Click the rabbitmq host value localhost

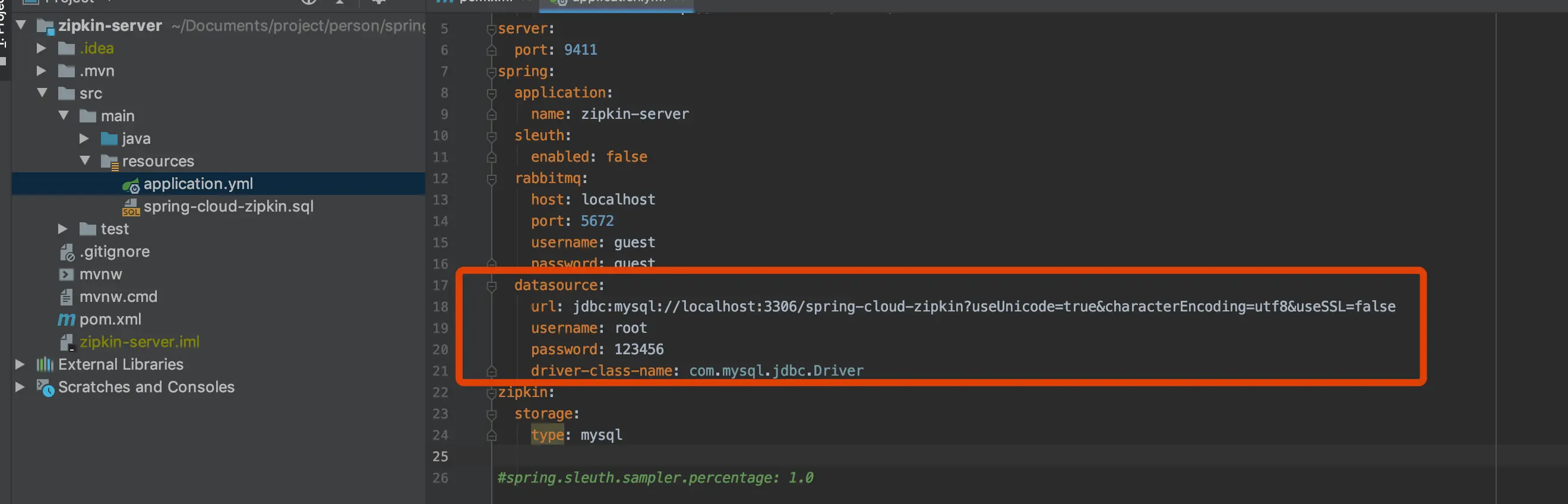click(x=618, y=199)
